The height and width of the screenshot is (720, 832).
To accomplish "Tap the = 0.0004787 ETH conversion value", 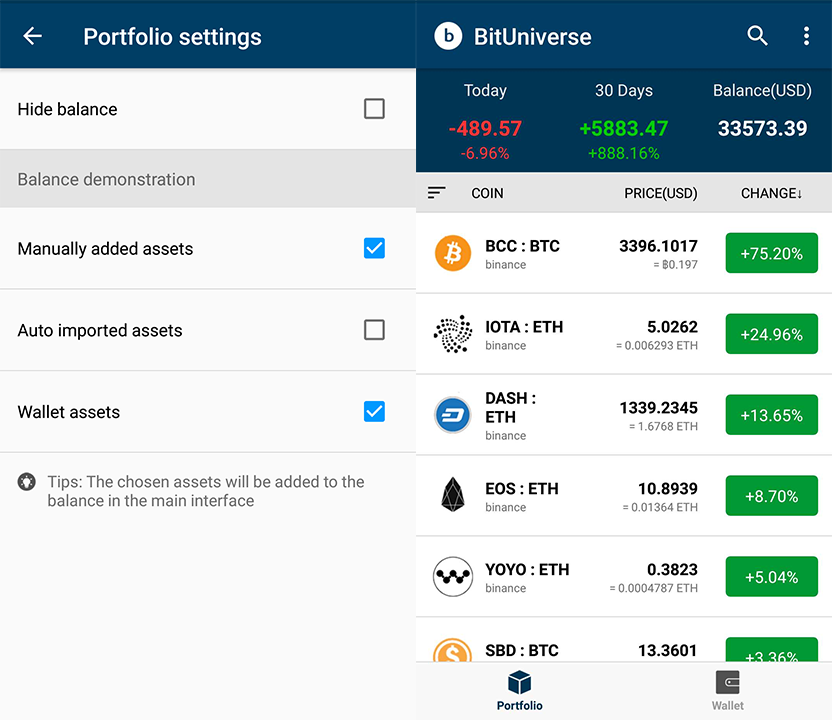I will [x=654, y=588].
